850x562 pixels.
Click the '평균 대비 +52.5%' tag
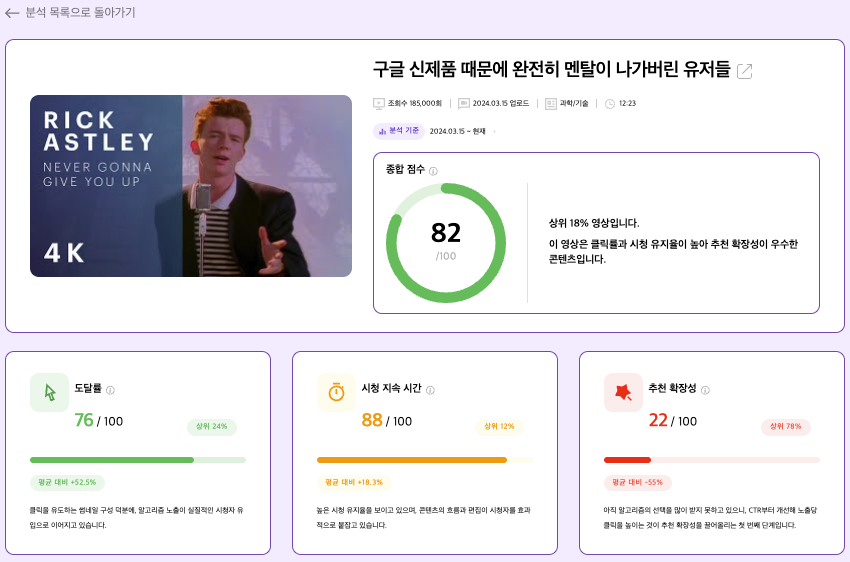(67, 482)
